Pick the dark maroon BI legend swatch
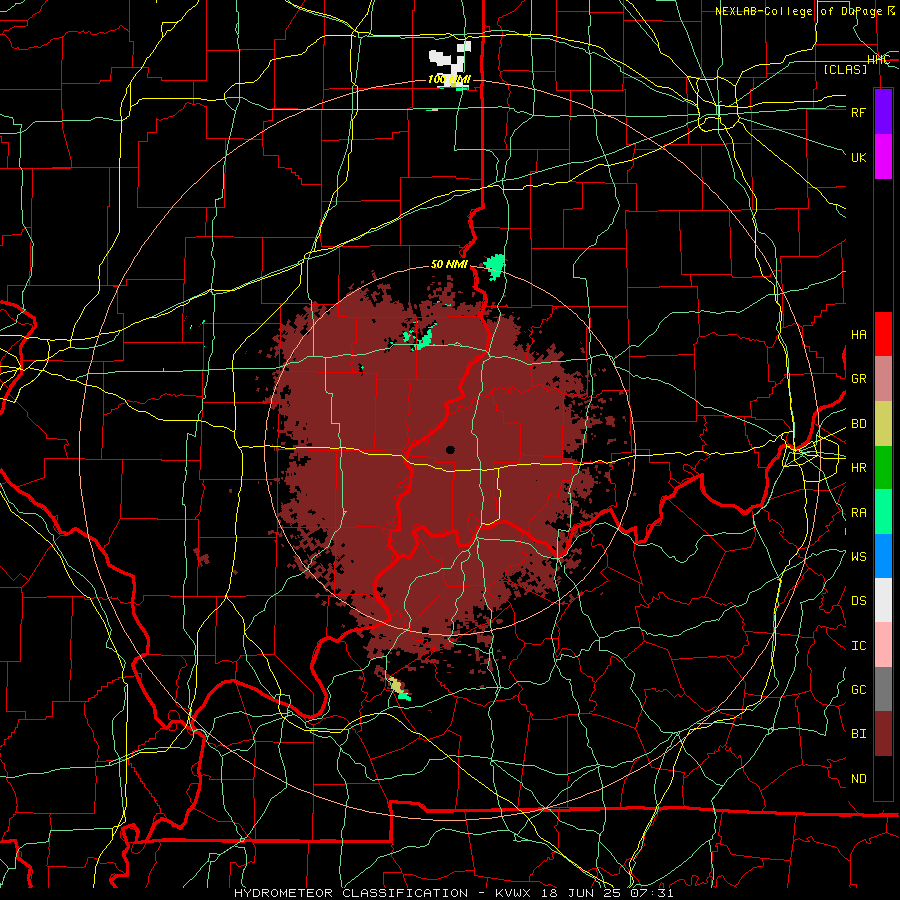This screenshot has width=900, height=900. pyautogui.click(x=883, y=734)
